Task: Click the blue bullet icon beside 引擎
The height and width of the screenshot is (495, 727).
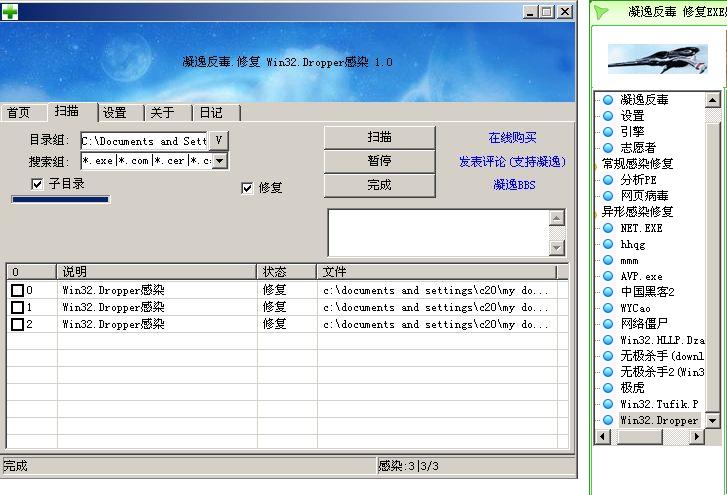Action: click(x=608, y=132)
